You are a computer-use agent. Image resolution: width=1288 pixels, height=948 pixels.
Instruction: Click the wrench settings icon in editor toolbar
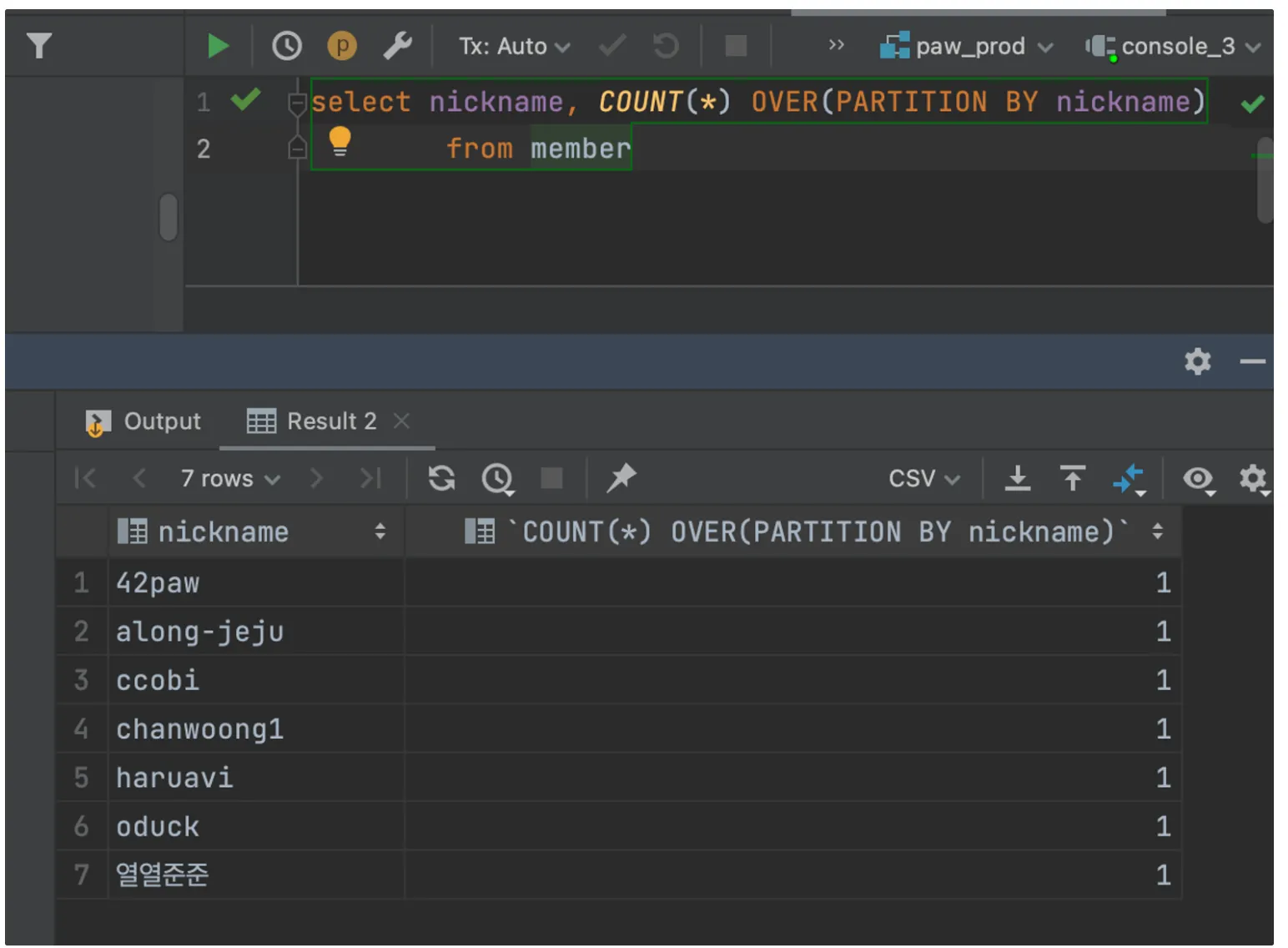coord(397,46)
